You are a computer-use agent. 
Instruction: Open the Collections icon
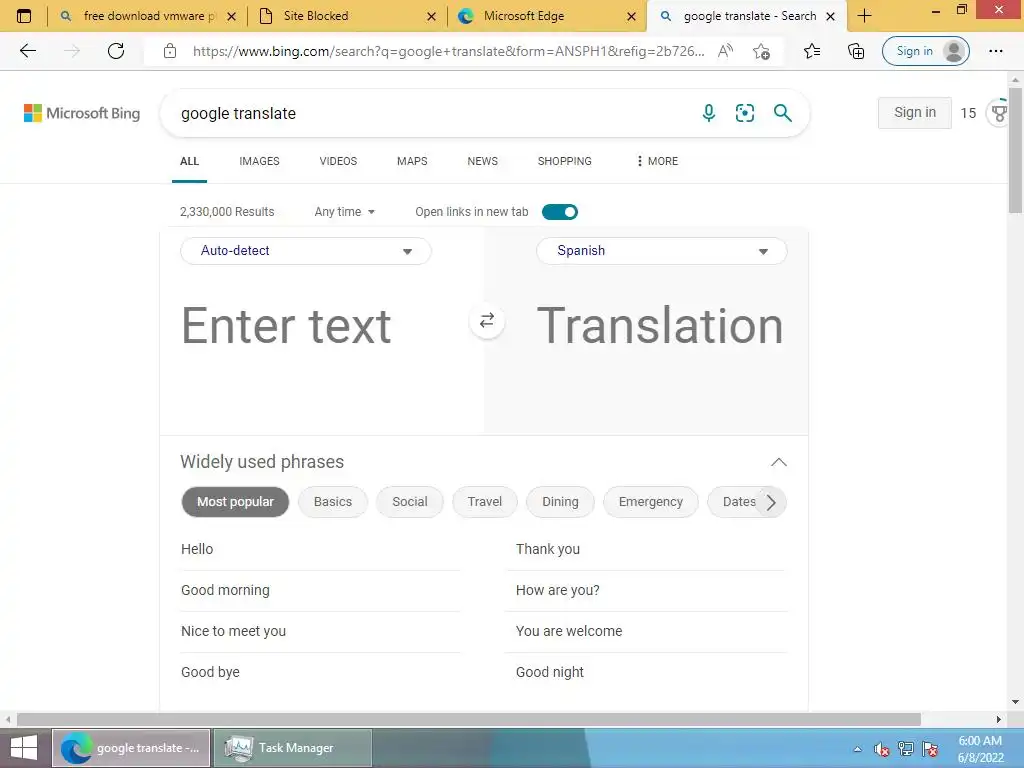(856, 51)
